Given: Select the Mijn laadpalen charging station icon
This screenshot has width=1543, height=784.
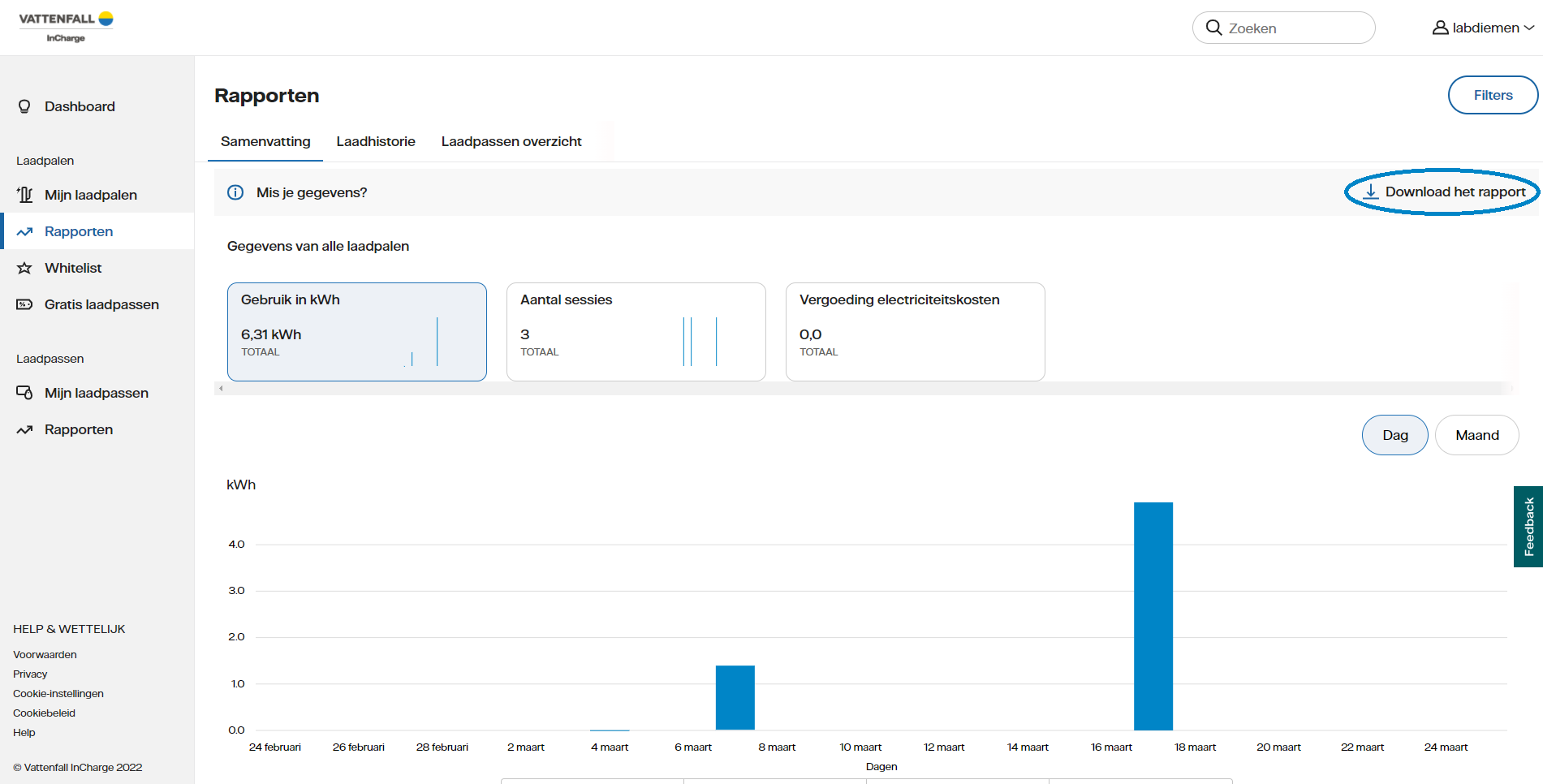Looking at the screenshot, I should (24, 195).
